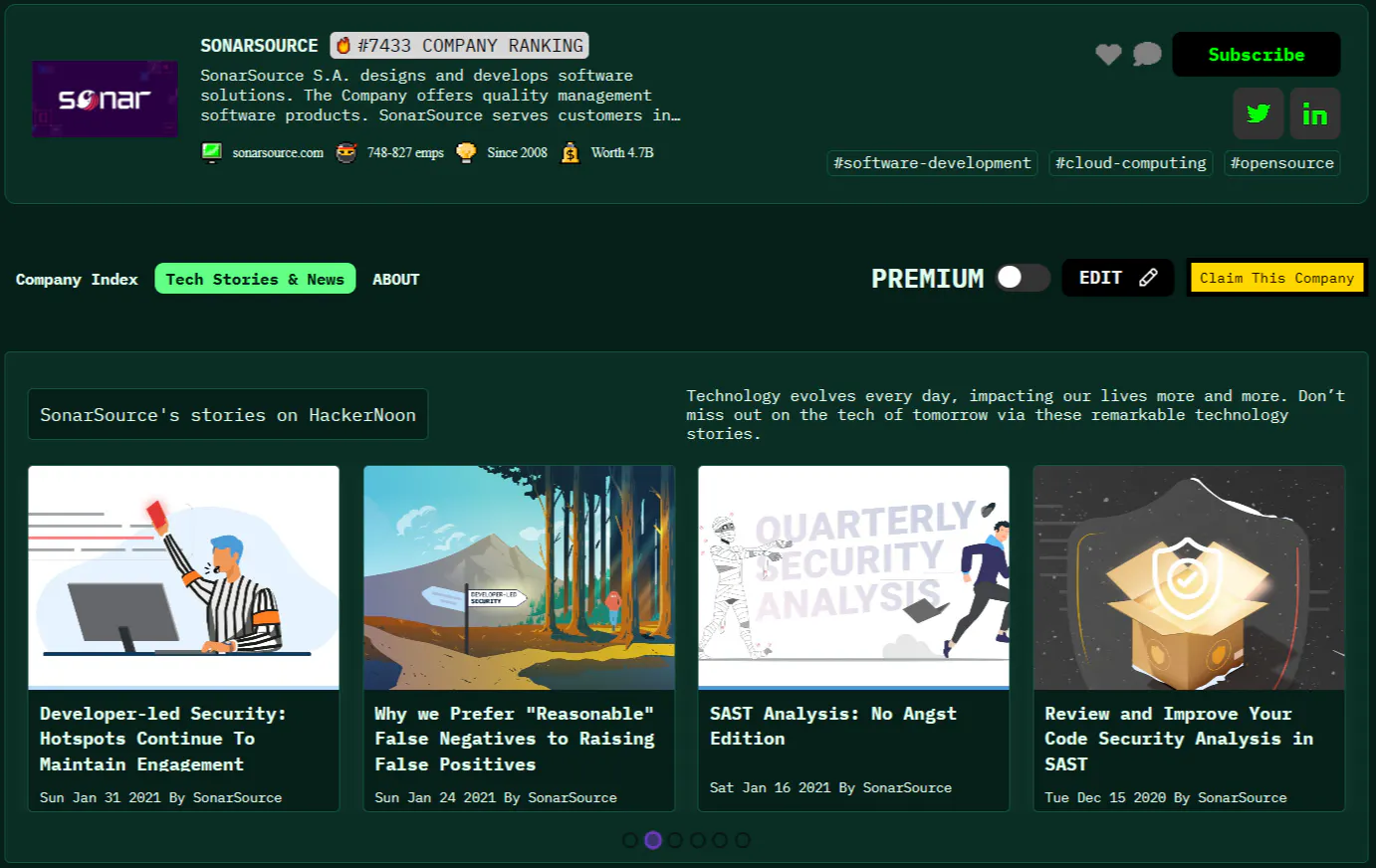Select the fourth carousel page dot

pos(698,840)
